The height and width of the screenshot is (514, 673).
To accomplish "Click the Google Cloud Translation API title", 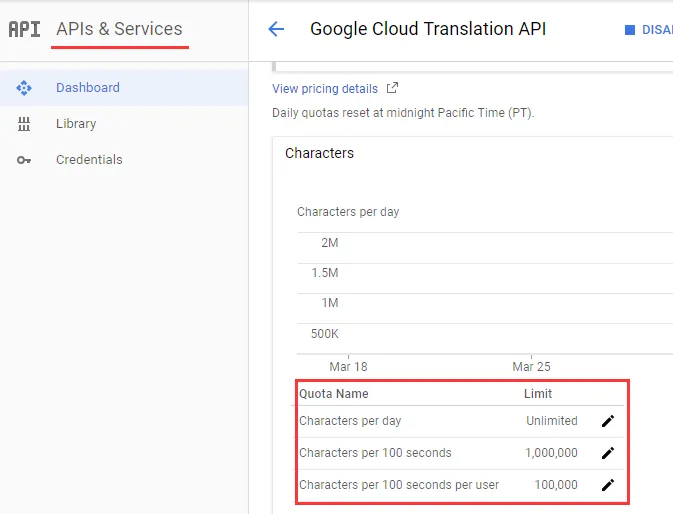I will click(x=428, y=29).
